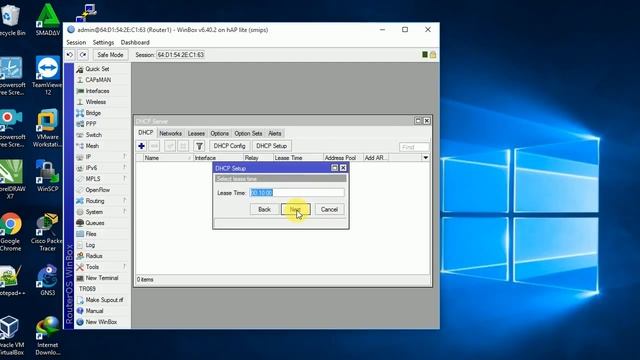Image resolution: width=640 pixels, height=360 pixels.
Task: Close the DHCP Server window
Action: (427, 121)
